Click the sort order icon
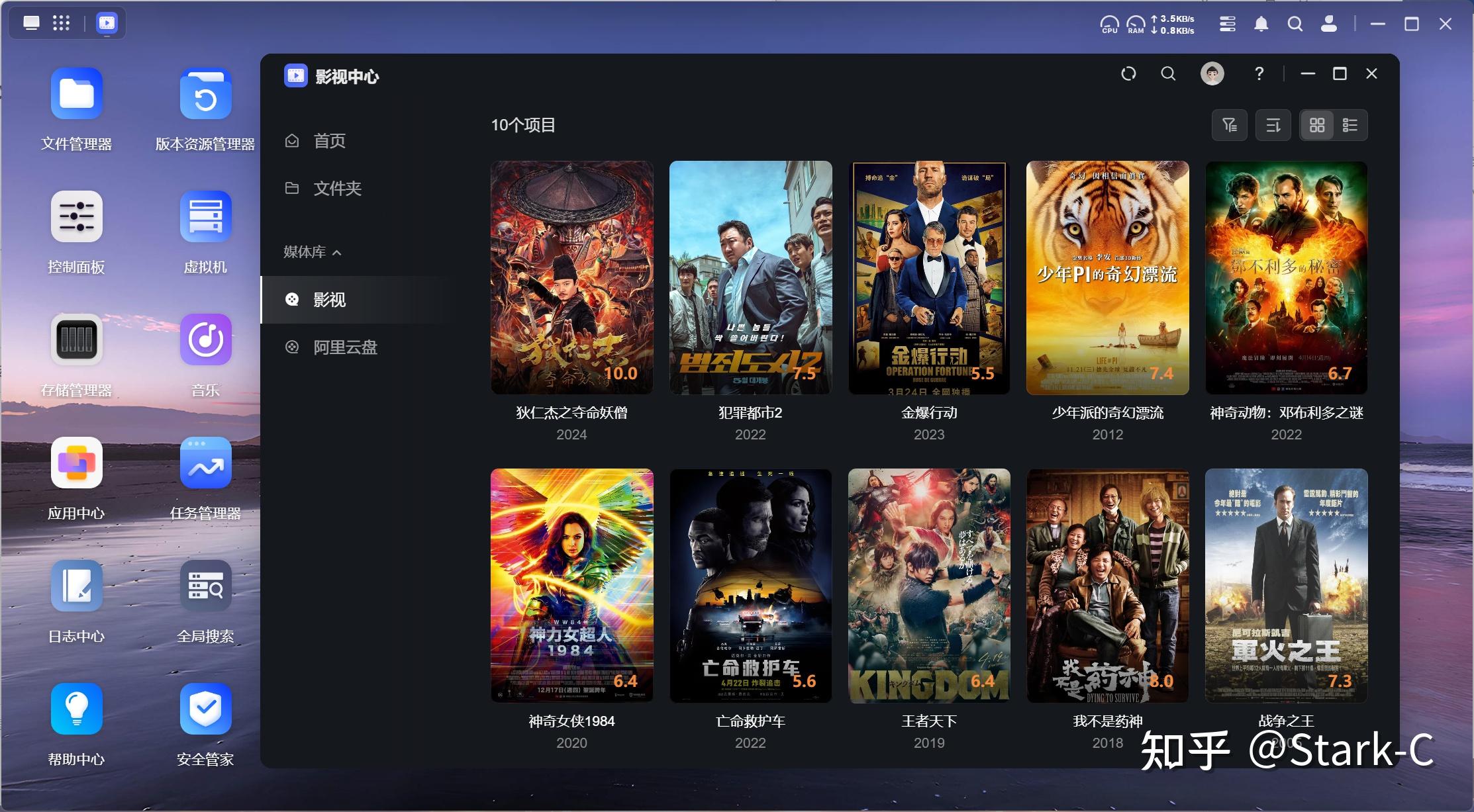 [x=1273, y=124]
